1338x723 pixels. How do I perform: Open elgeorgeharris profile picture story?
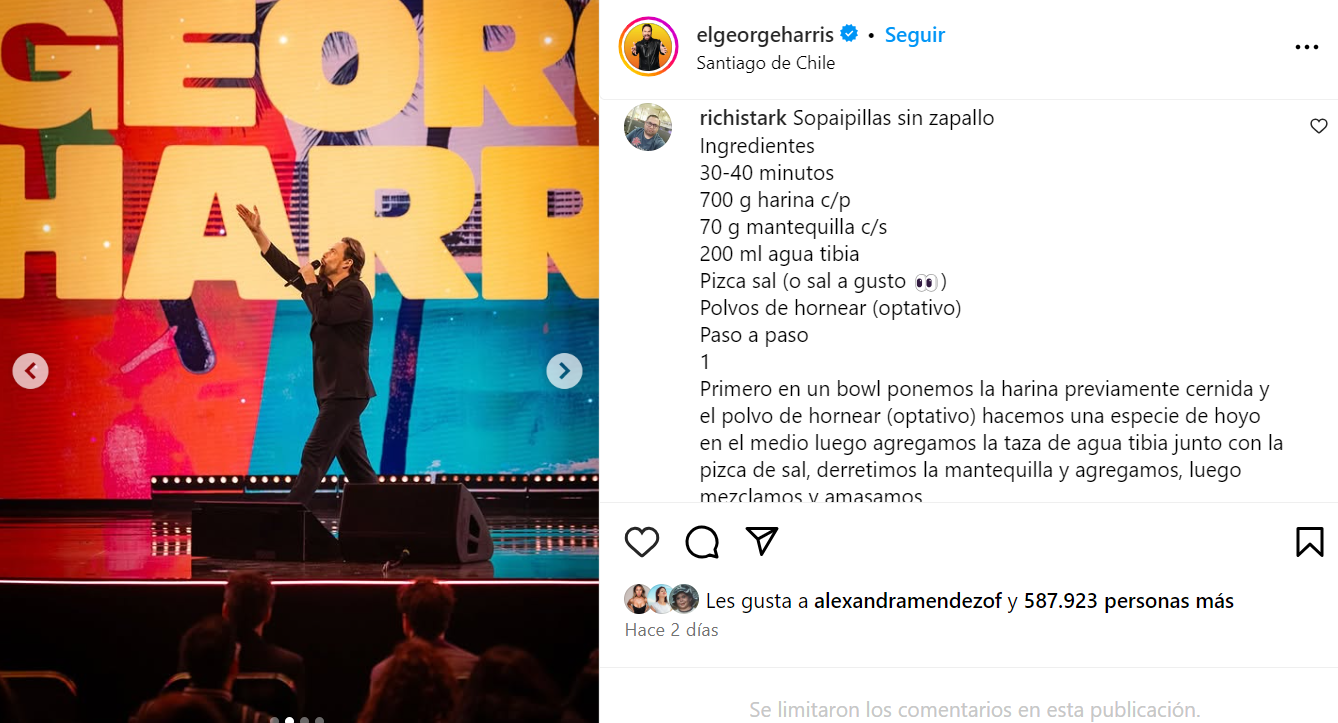649,47
